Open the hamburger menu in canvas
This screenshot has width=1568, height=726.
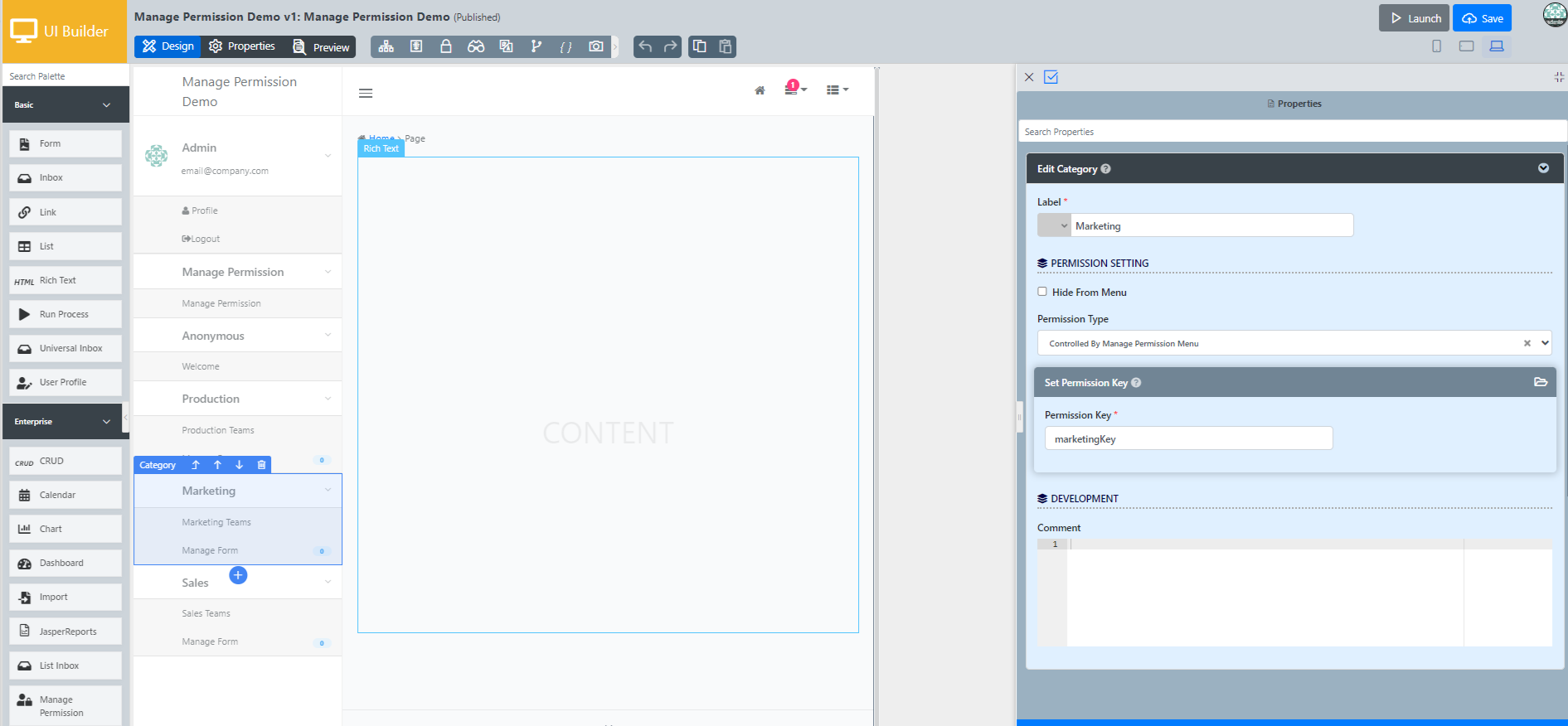[x=366, y=94]
